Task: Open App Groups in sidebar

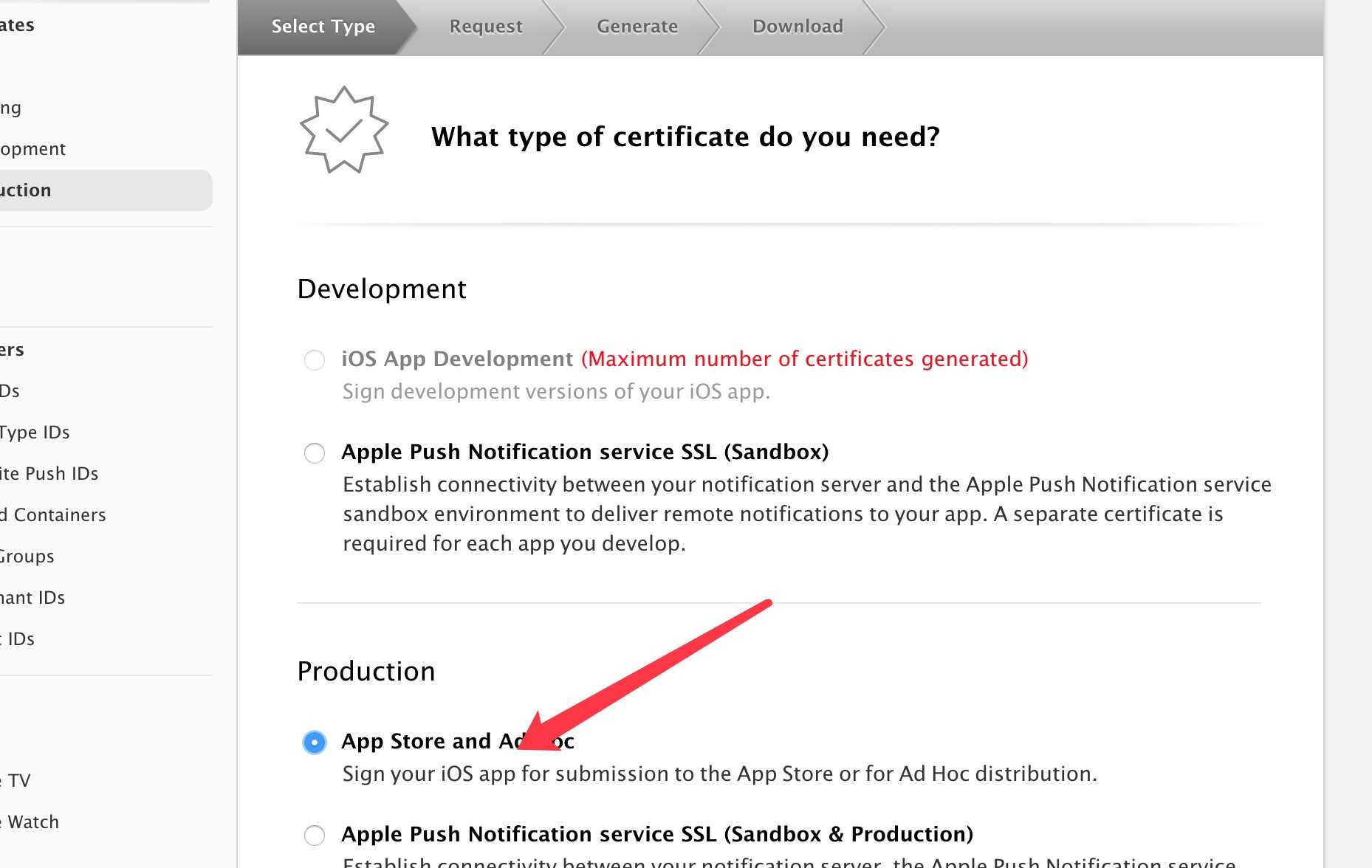Action: 27,557
